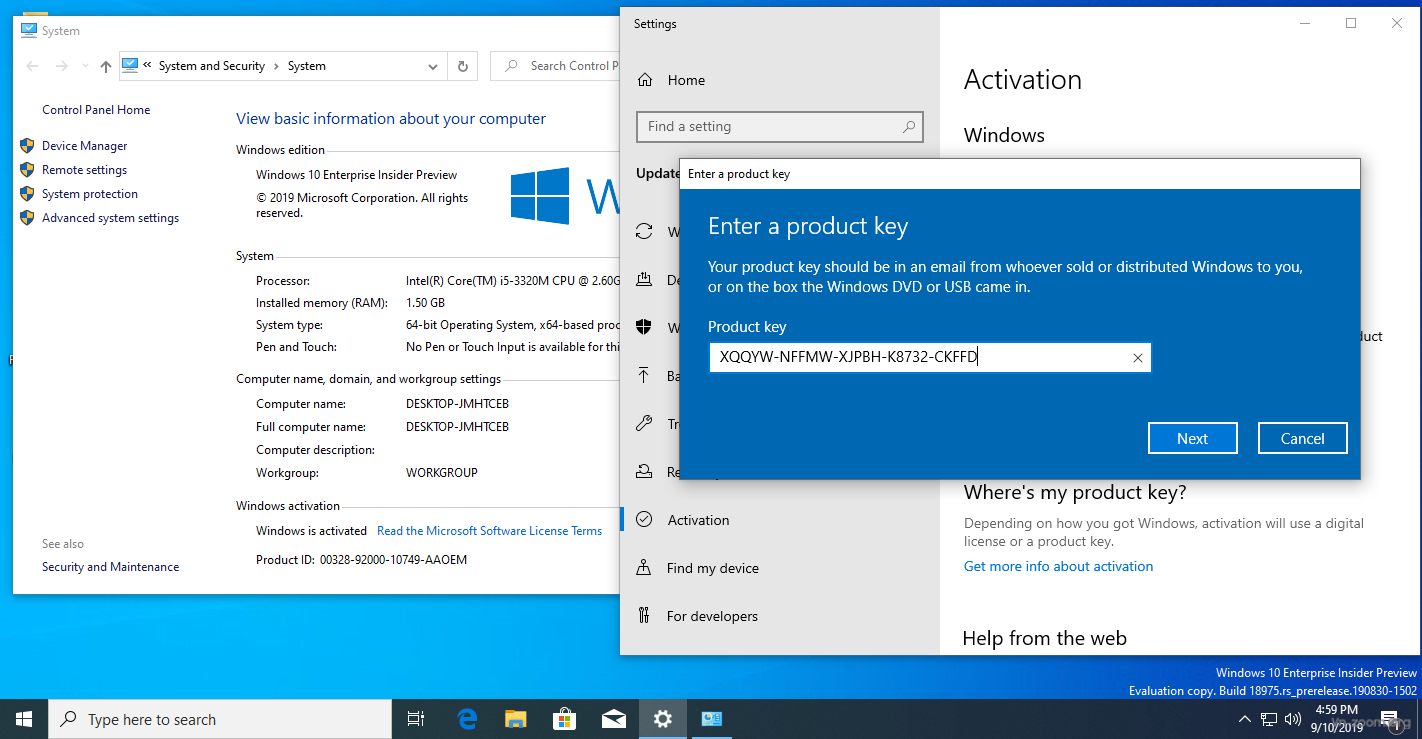
Task: Refresh the System control panel window
Action: (462, 66)
